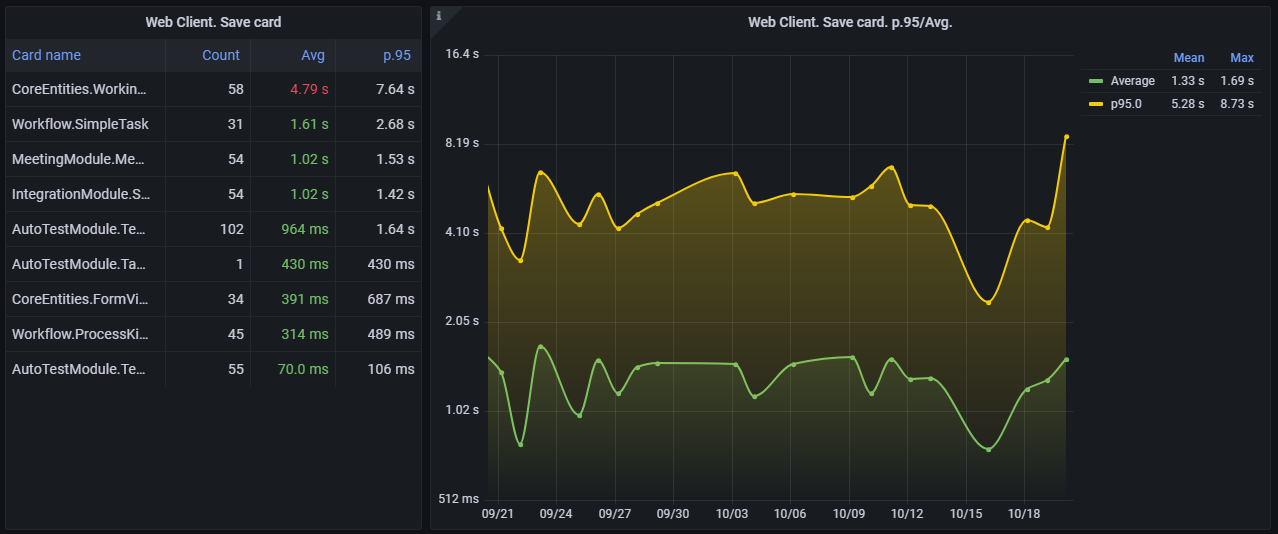The width and height of the screenshot is (1278, 534).
Task: Click the yellow p95.0 series line icon in legend
Action: point(1095,104)
